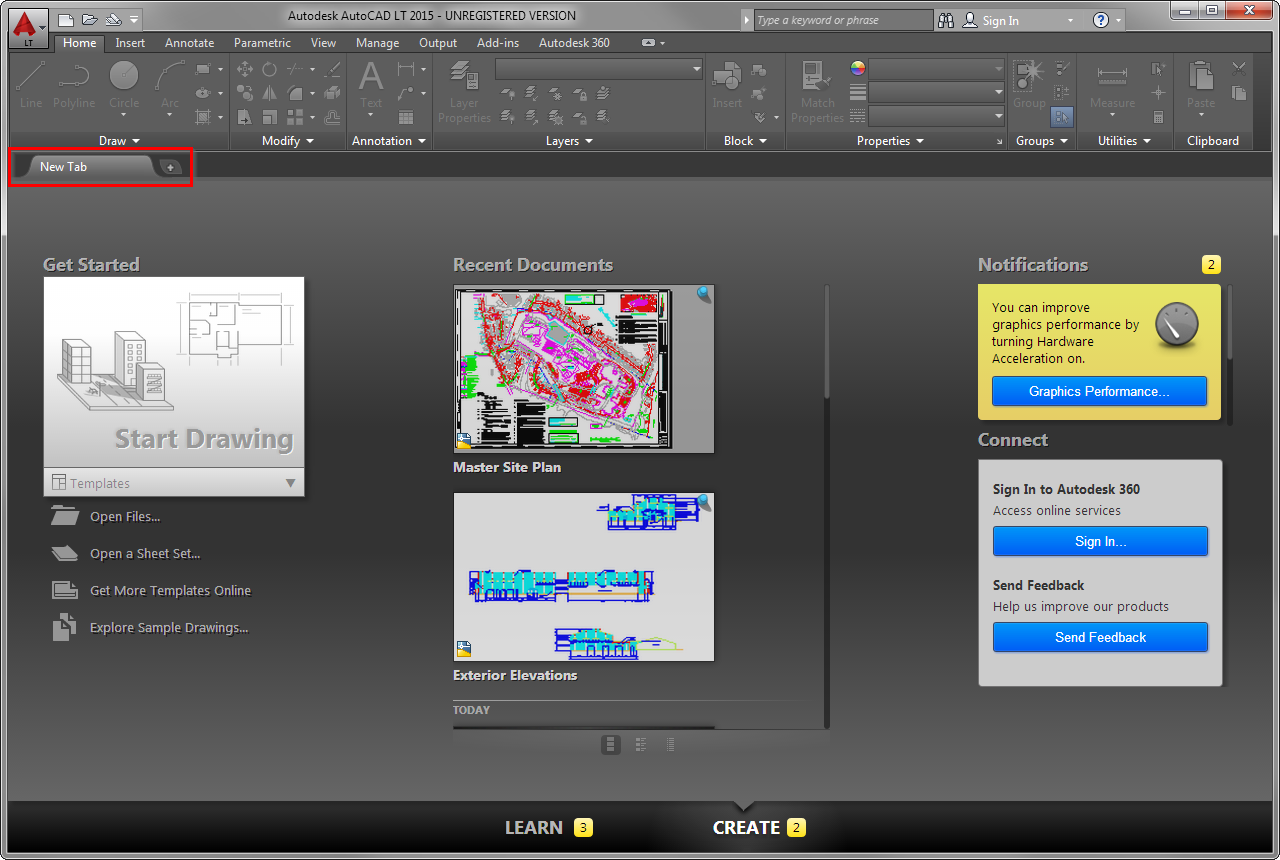The height and width of the screenshot is (860, 1280).
Task: Switch recent documents to the rightmost view mode
Action: tap(670, 744)
